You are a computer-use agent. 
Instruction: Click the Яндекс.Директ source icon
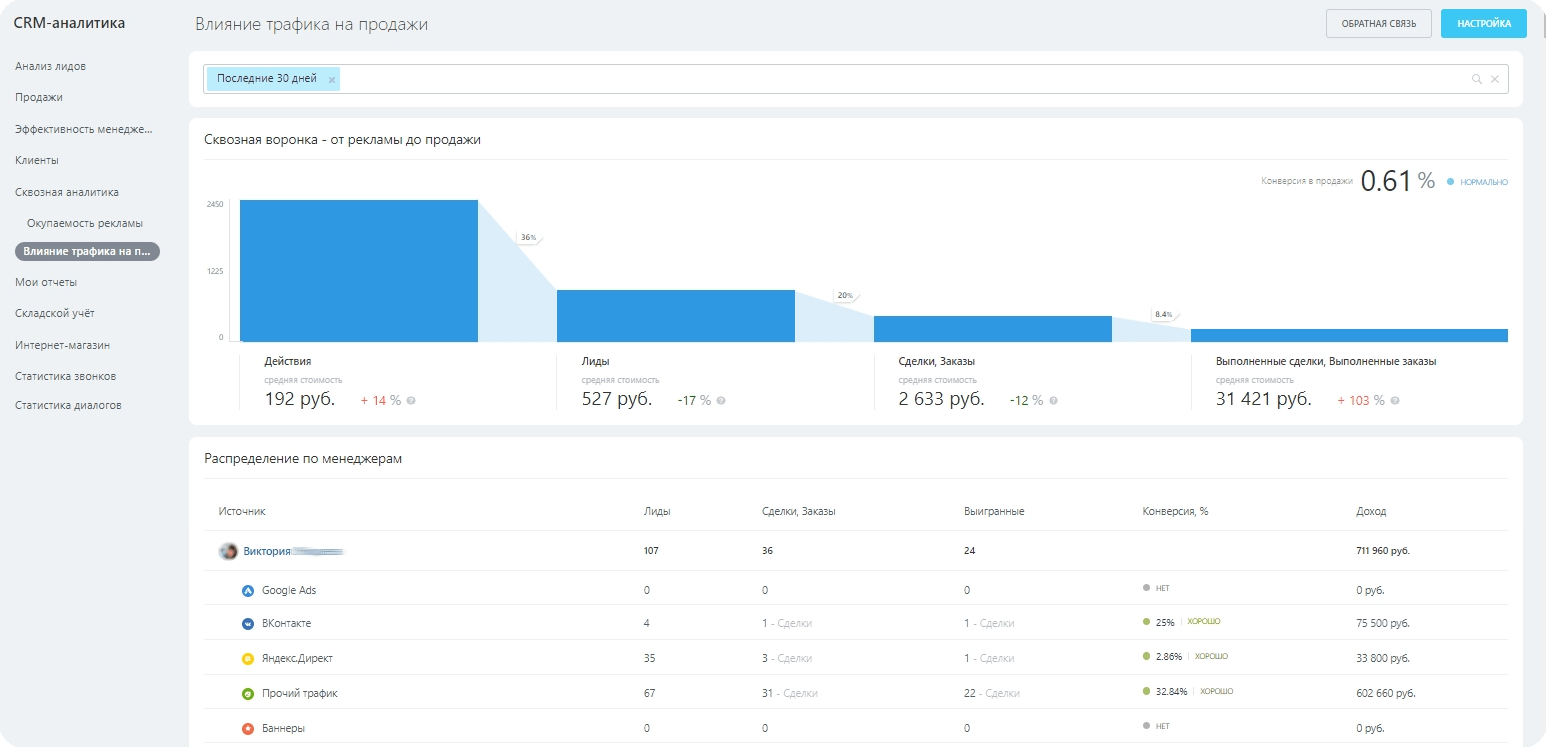click(248, 659)
